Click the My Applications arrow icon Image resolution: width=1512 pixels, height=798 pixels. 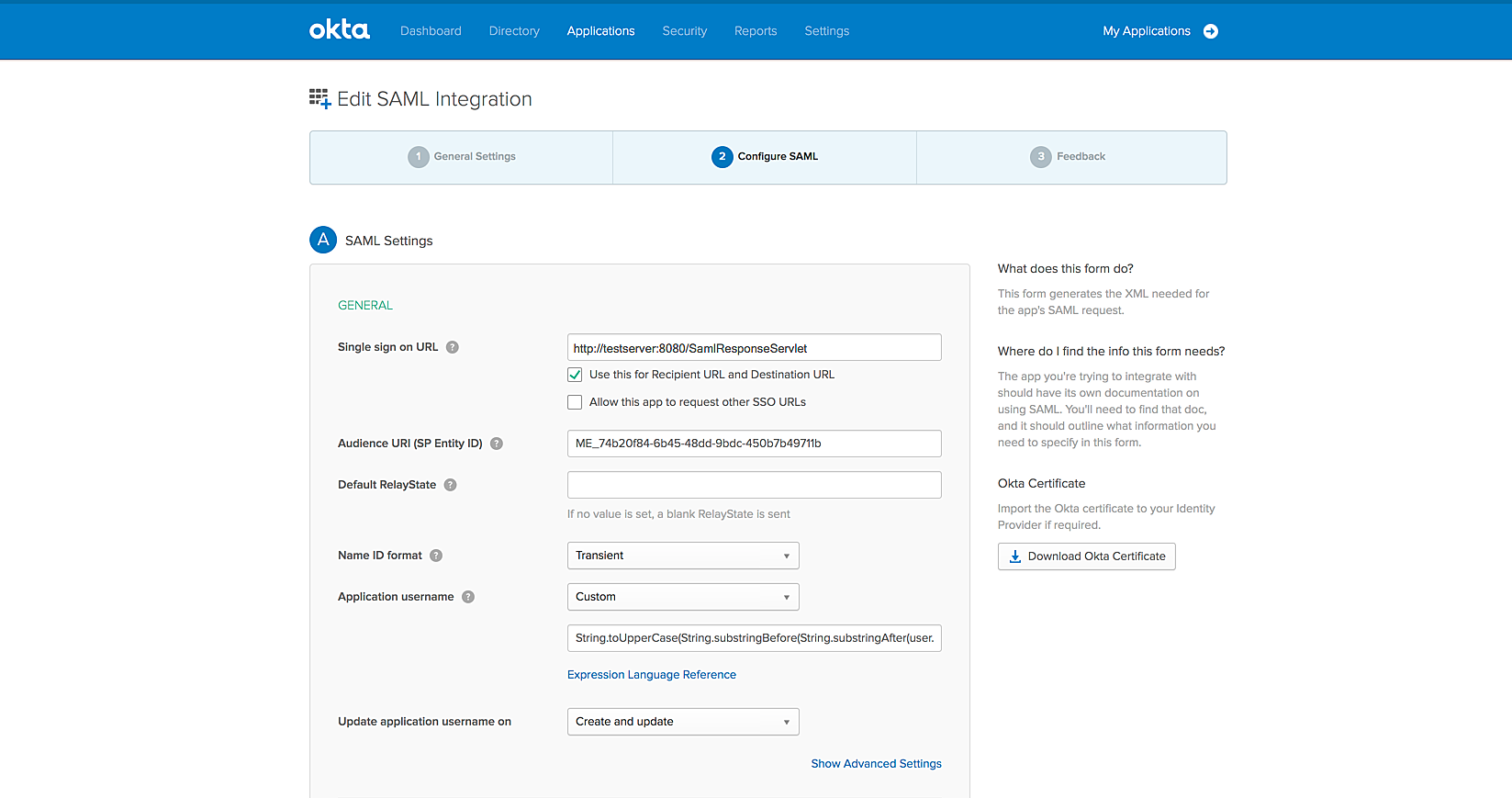(1211, 31)
